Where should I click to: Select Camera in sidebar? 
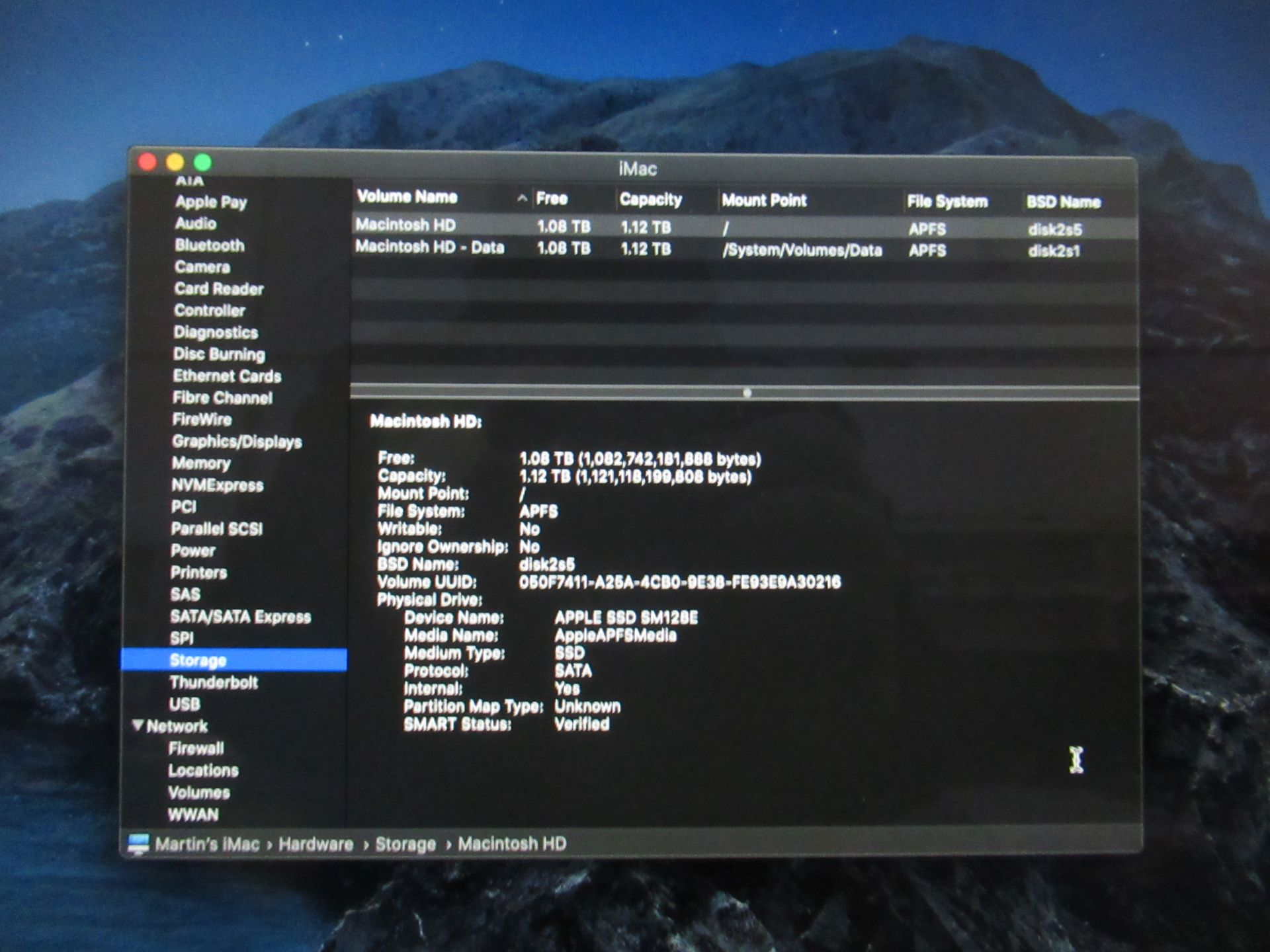tap(202, 267)
